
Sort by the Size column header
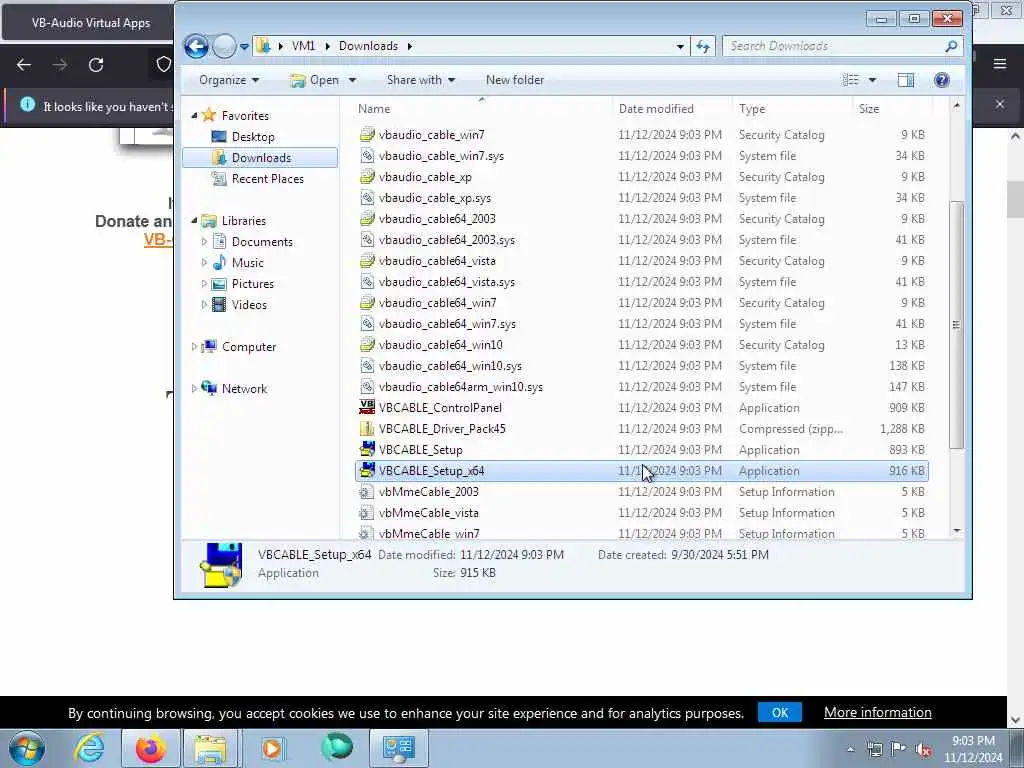(x=869, y=108)
